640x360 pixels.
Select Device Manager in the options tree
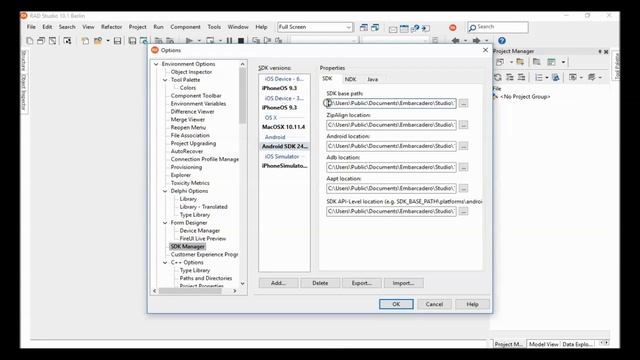coord(200,231)
